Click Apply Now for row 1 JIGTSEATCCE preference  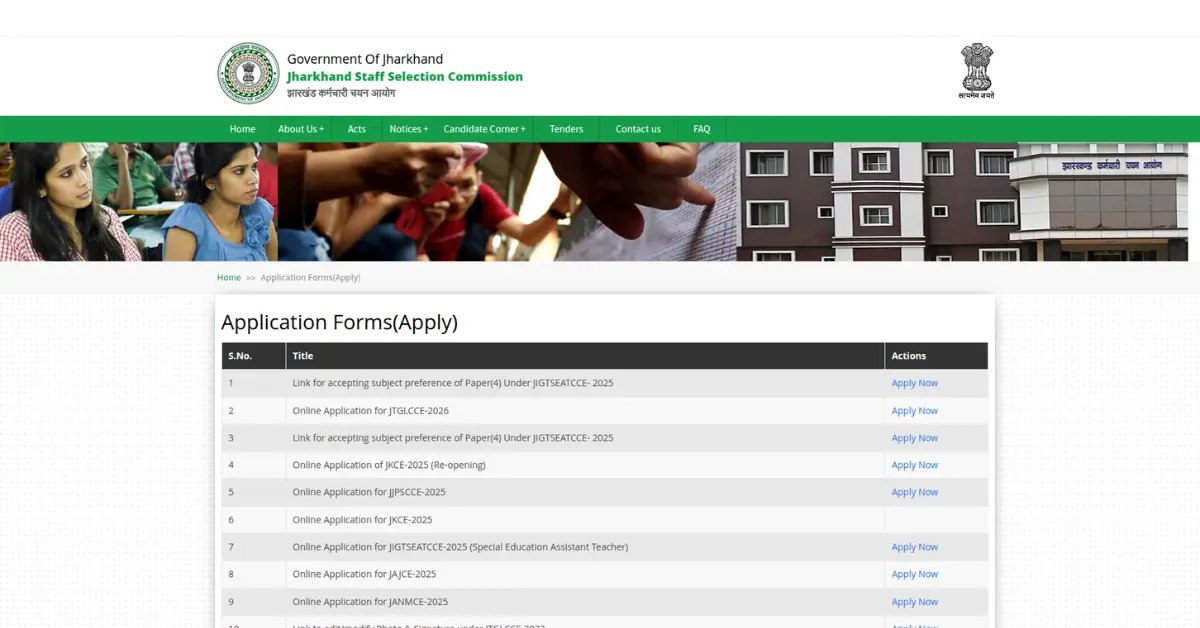pyautogui.click(x=914, y=383)
